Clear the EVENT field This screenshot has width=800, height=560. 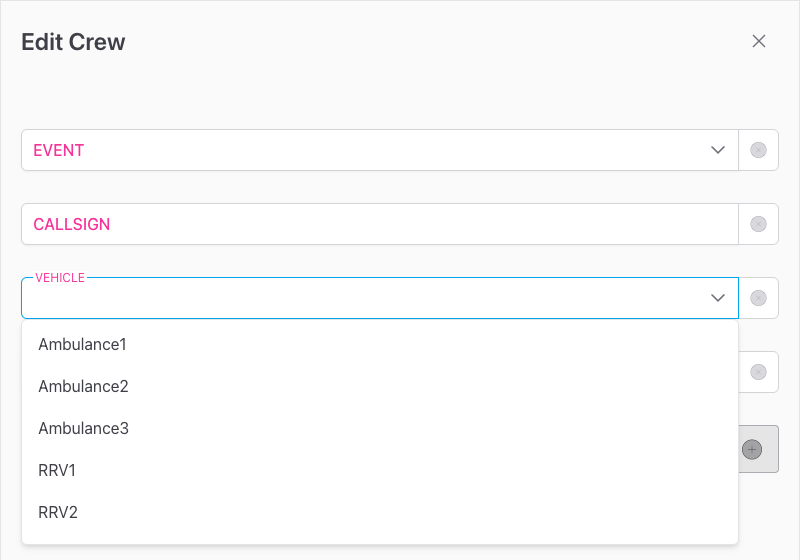tap(758, 150)
